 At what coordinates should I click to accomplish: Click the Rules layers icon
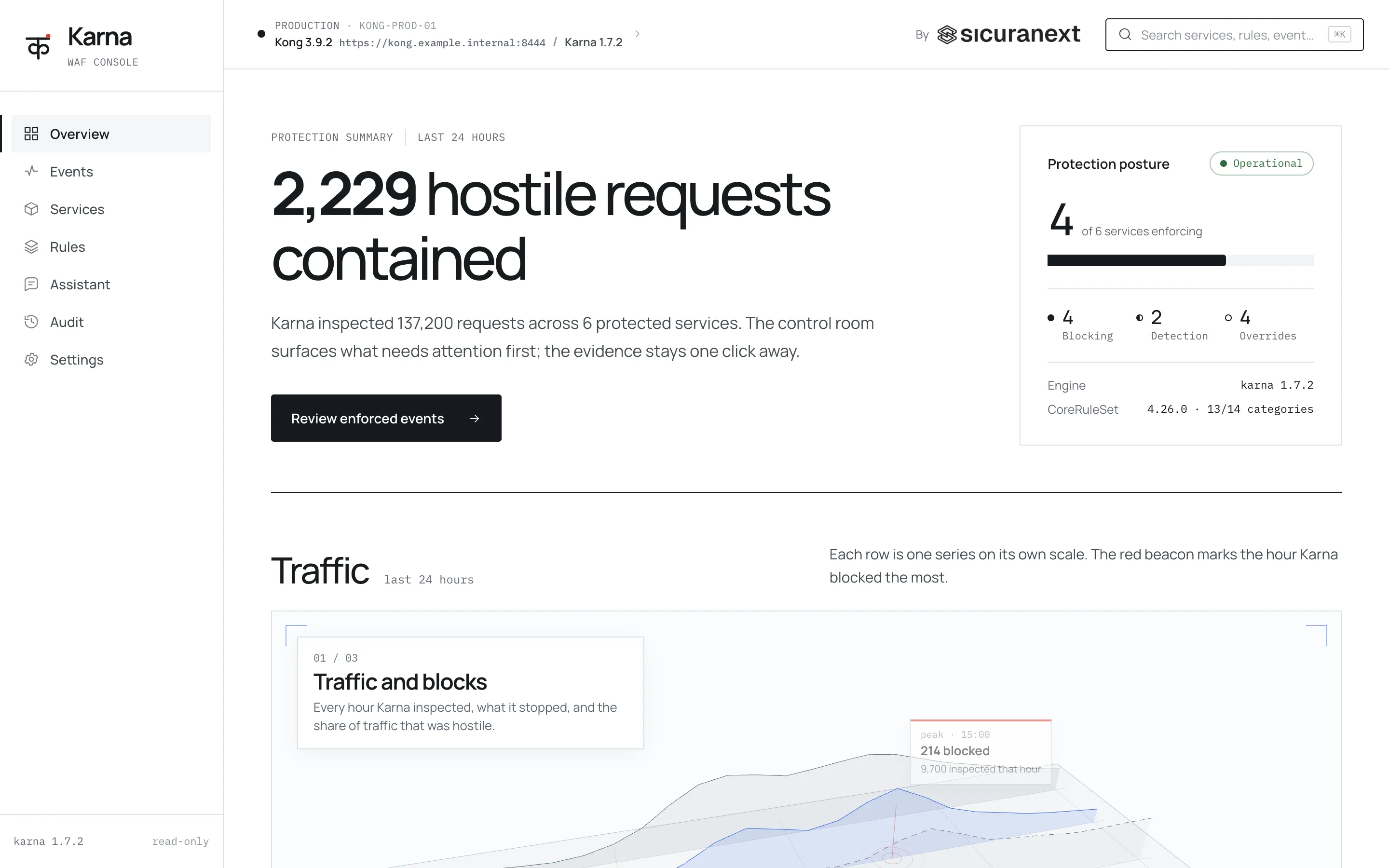(31, 247)
